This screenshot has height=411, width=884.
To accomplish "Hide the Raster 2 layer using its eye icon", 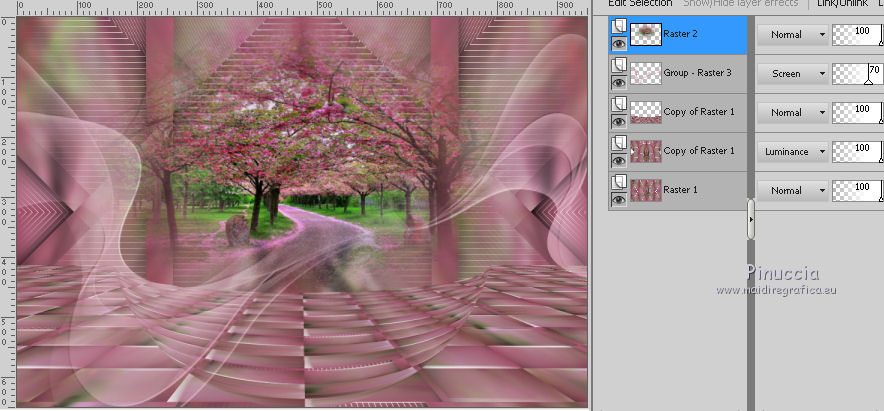I will point(619,43).
